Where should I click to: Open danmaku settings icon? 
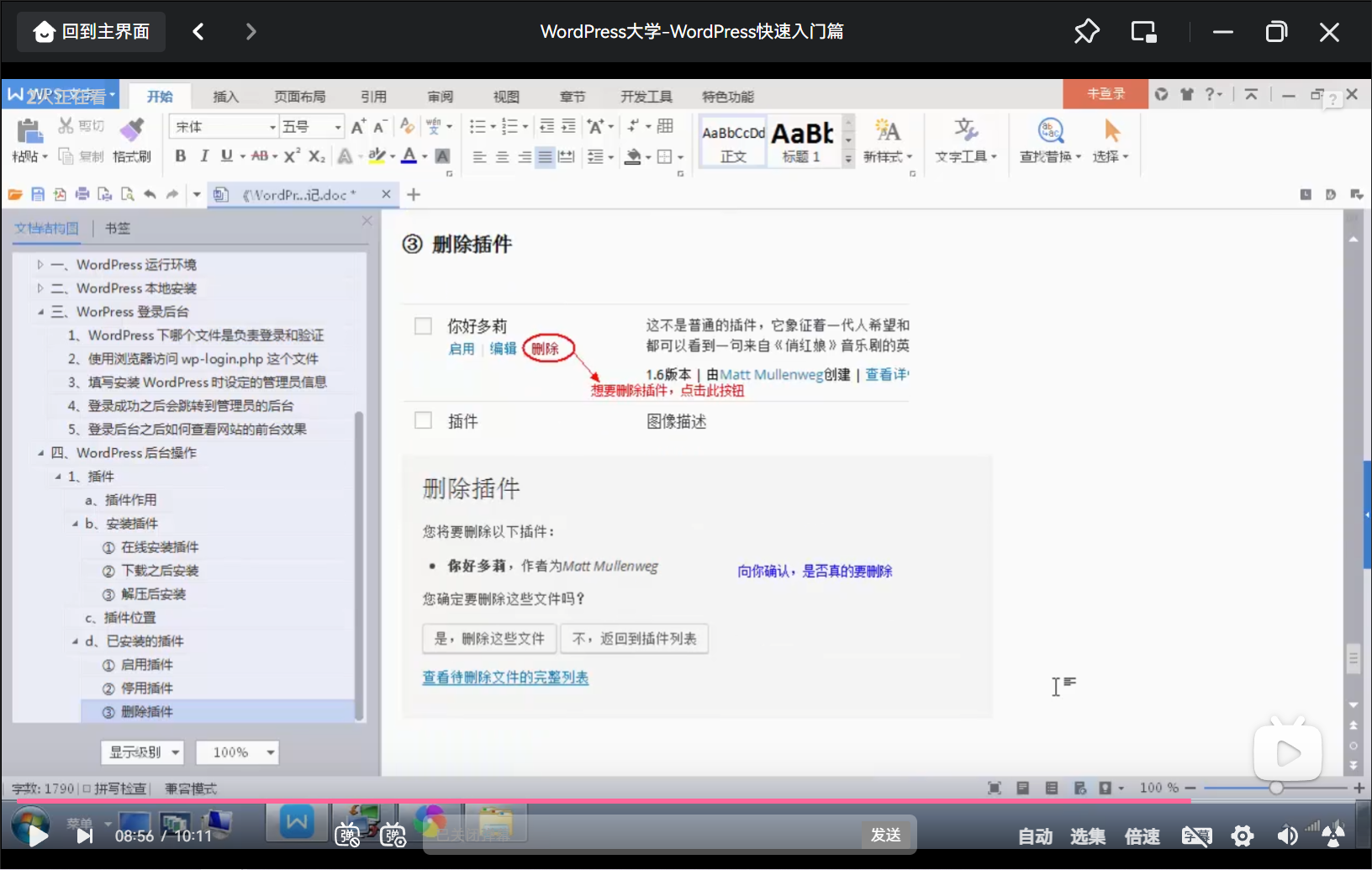393,836
